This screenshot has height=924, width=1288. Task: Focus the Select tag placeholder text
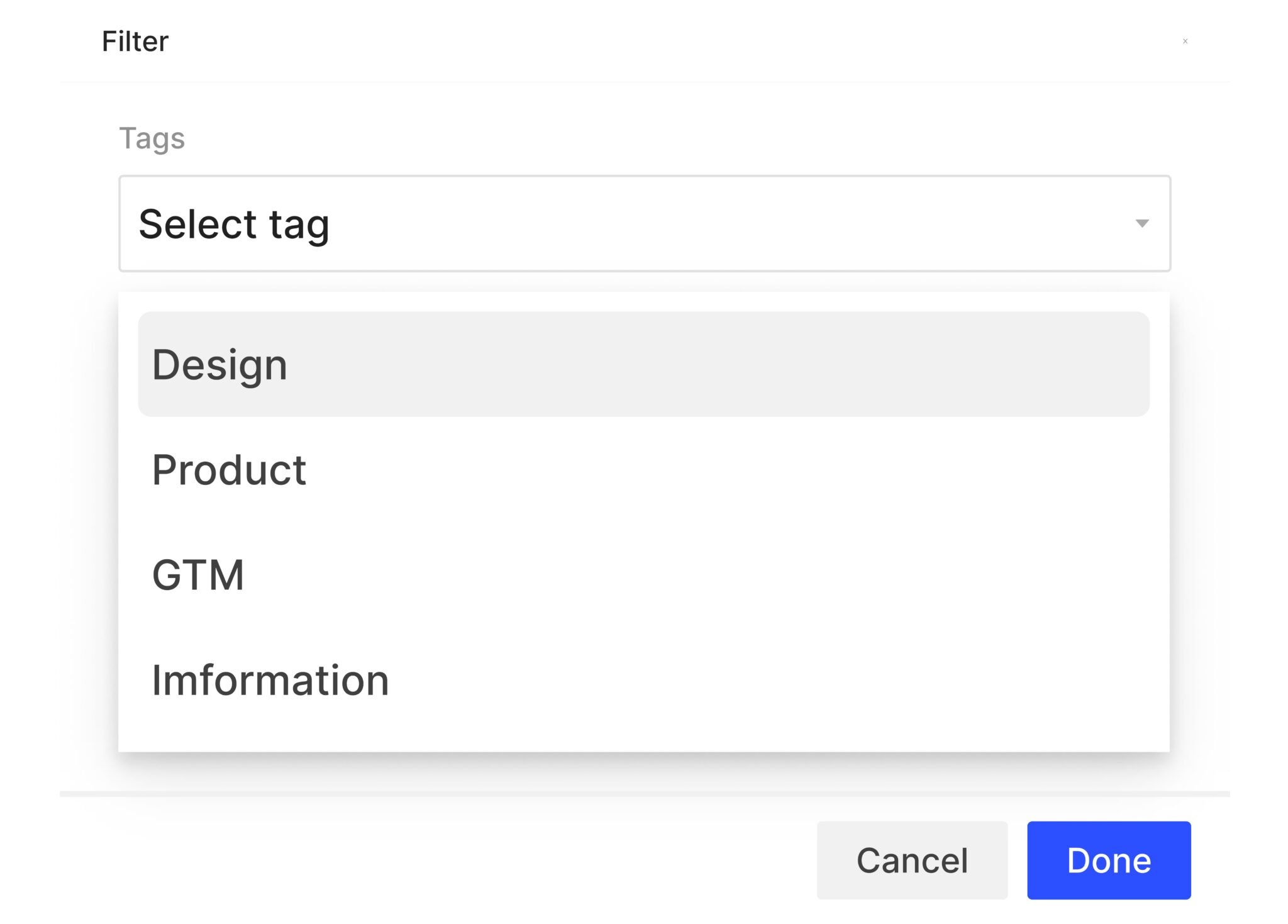(x=234, y=225)
